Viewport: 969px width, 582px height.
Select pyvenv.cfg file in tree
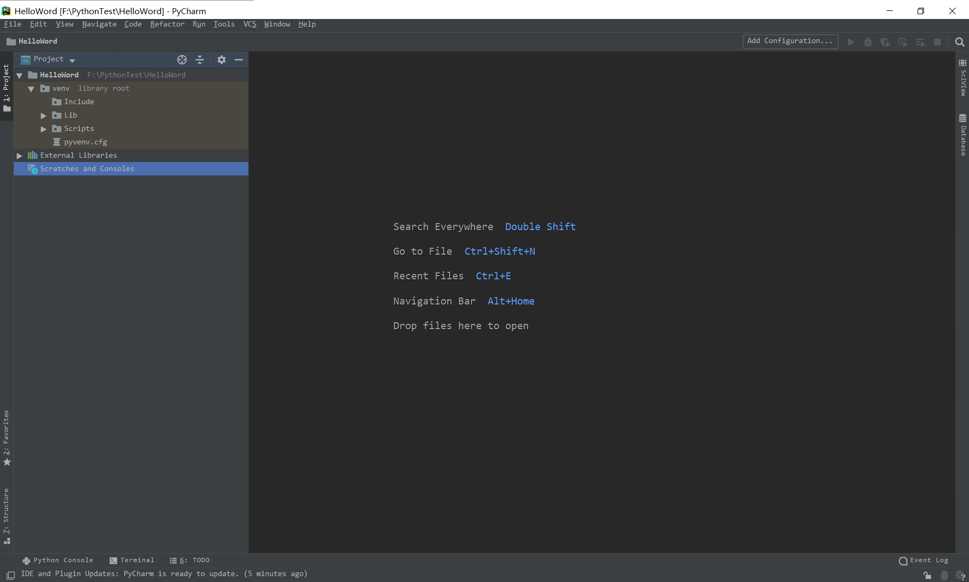(131, 141)
